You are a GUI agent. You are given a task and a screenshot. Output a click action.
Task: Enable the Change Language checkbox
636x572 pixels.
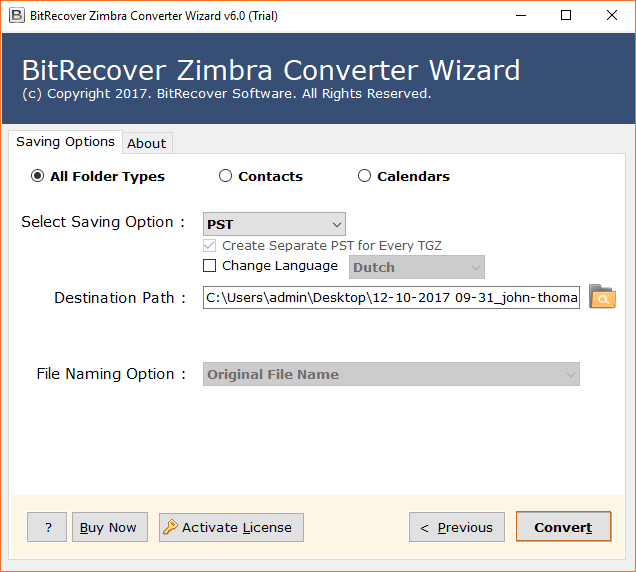(209, 266)
